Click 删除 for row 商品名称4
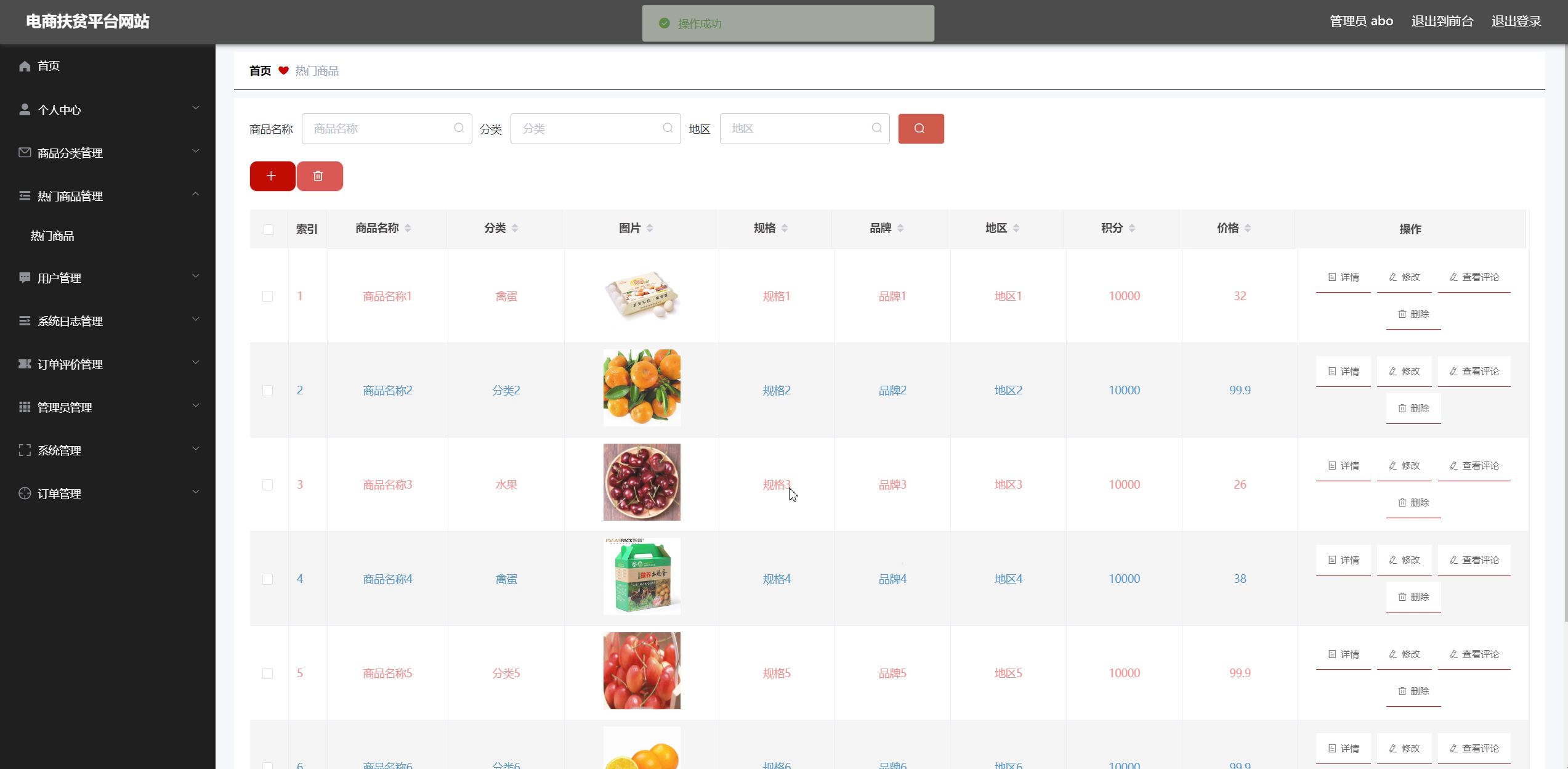The width and height of the screenshot is (1568, 769). [1413, 597]
